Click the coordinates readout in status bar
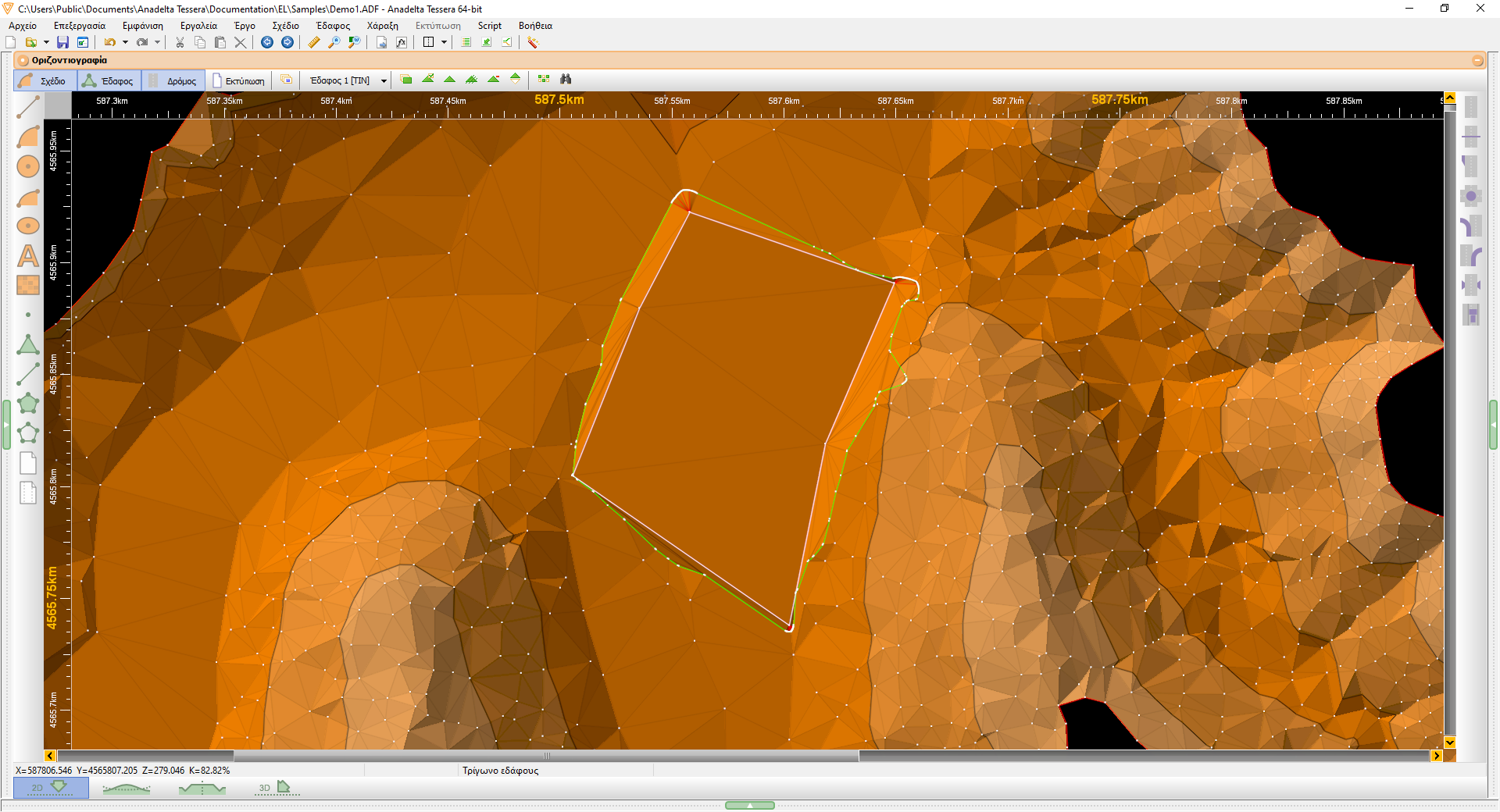Screen dimensions: 1500x812 click(x=123, y=771)
